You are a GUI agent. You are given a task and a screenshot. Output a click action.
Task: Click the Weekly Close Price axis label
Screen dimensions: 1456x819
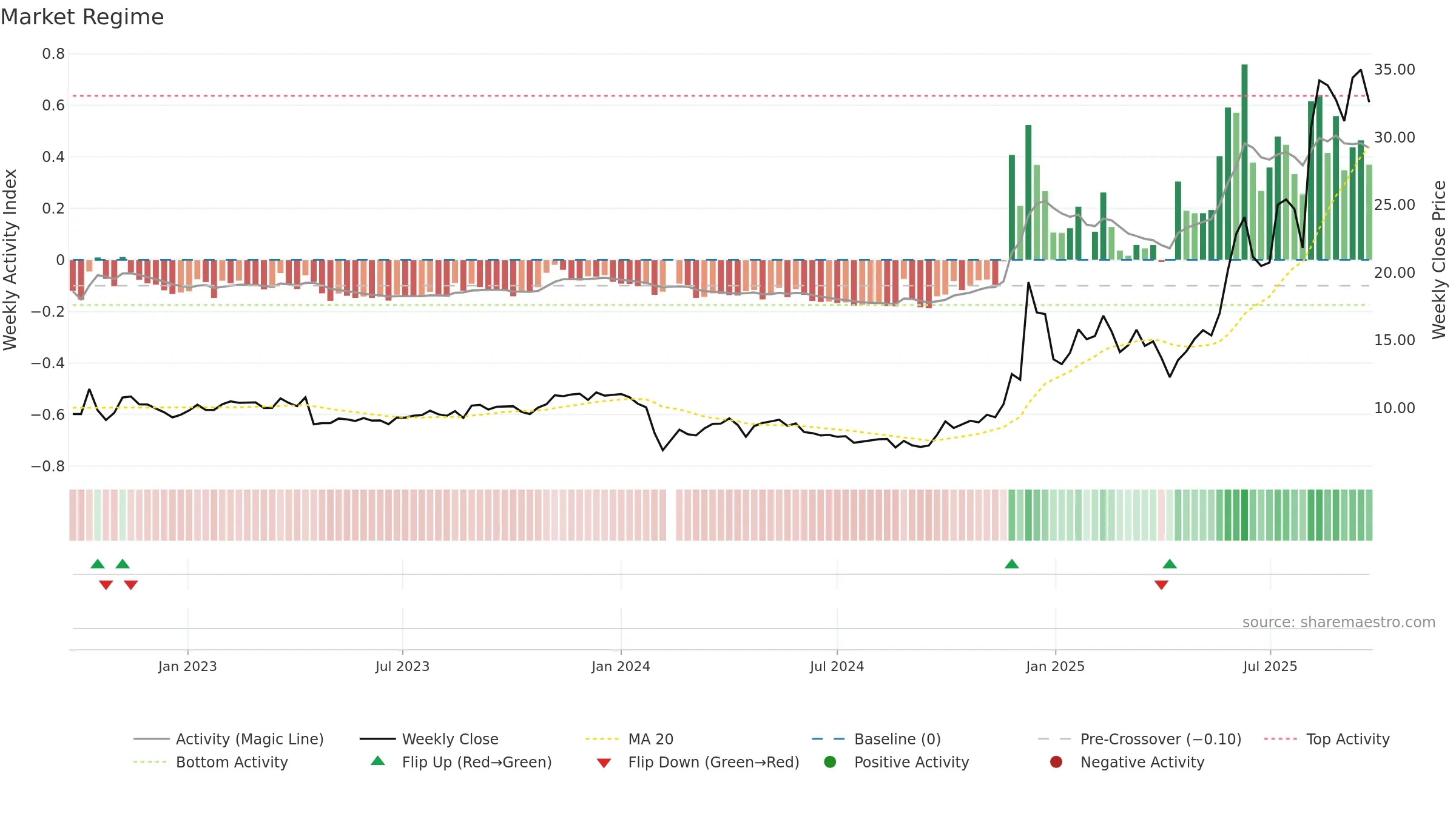point(1440,260)
